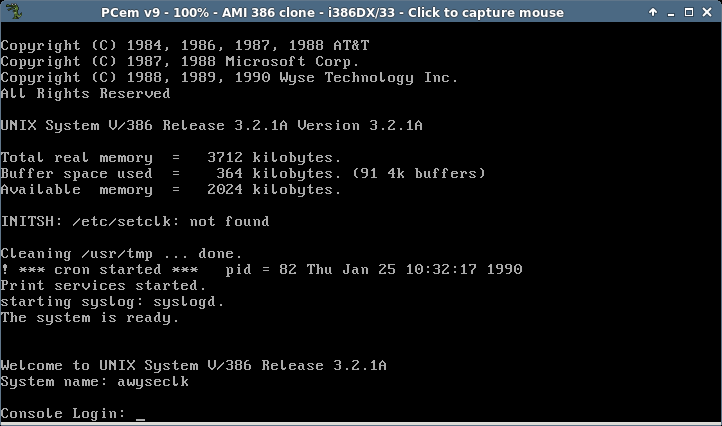Click the Buffer space used 364 kilobytes line
The image size is (722, 426).
[x=243, y=174]
